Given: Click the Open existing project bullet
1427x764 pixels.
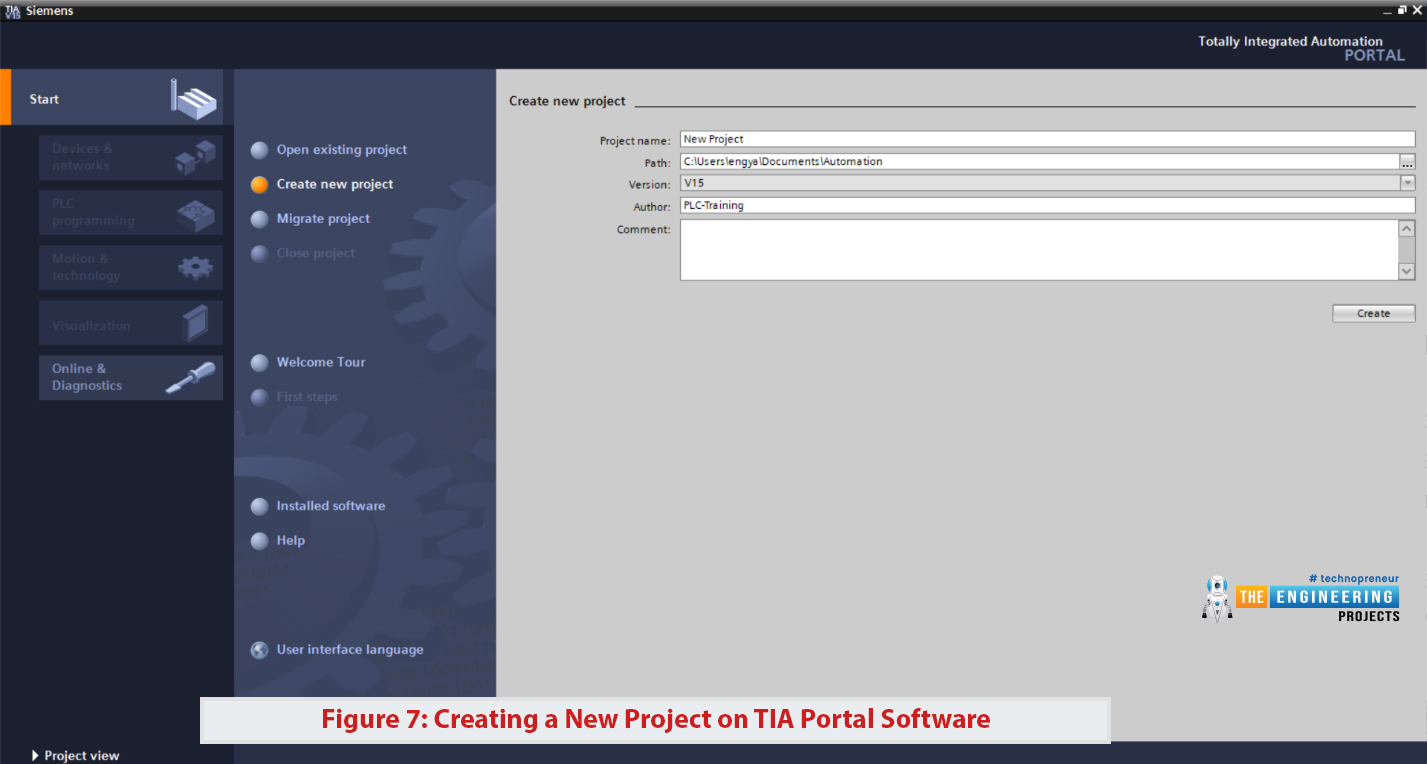Looking at the screenshot, I should 260,150.
